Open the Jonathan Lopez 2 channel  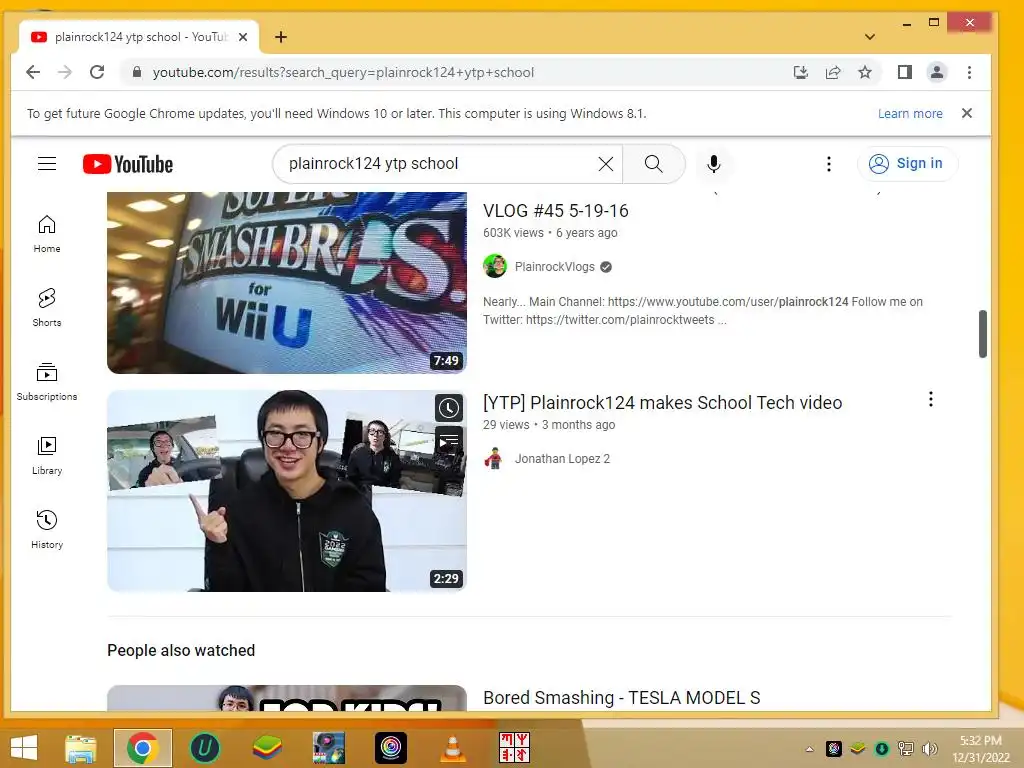point(562,458)
